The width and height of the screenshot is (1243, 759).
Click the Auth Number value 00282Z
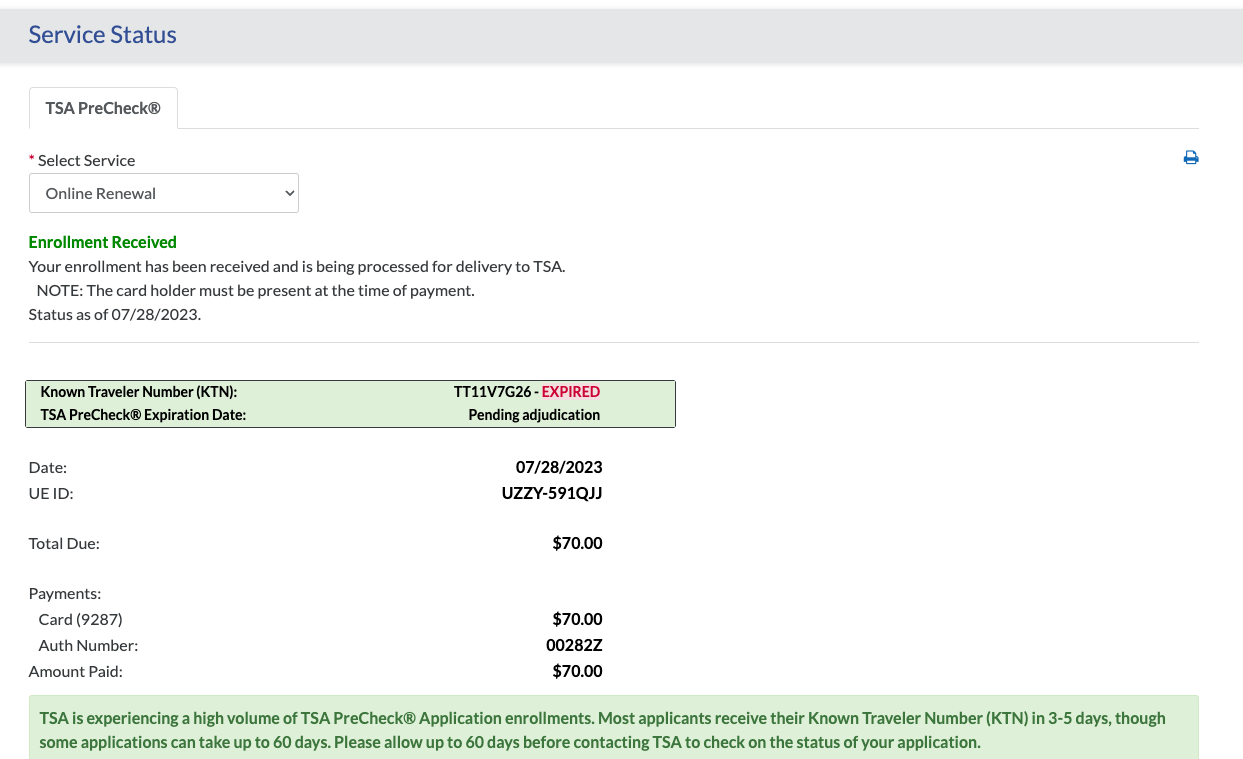pyautogui.click(x=574, y=646)
